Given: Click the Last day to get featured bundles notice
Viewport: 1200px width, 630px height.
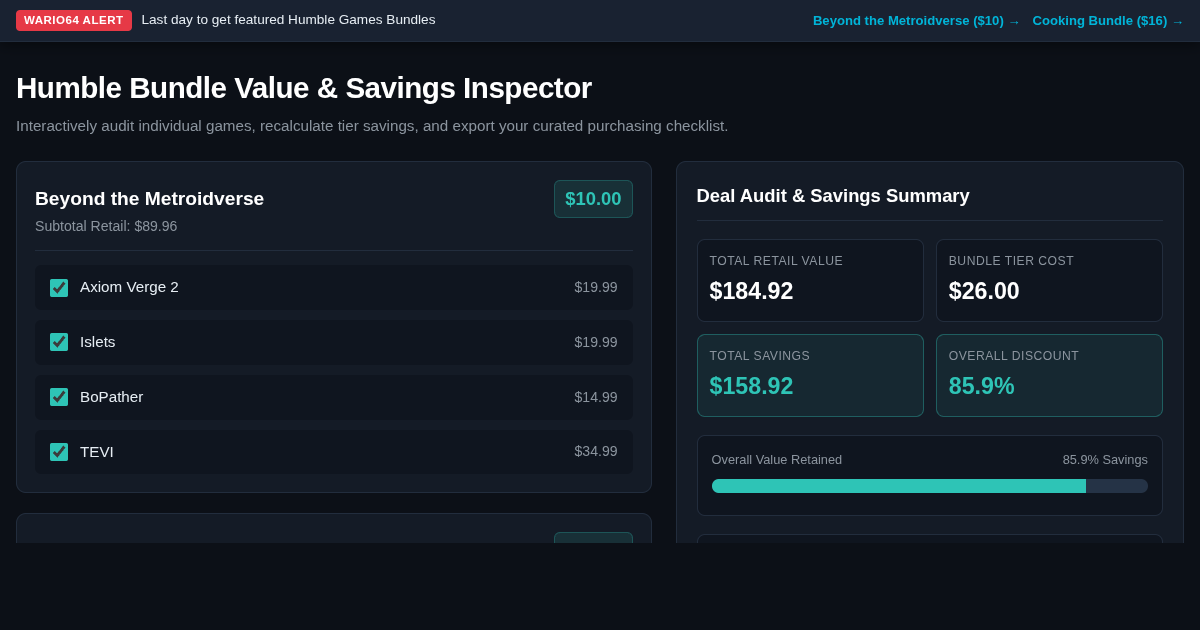Looking at the screenshot, I should (289, 20).
